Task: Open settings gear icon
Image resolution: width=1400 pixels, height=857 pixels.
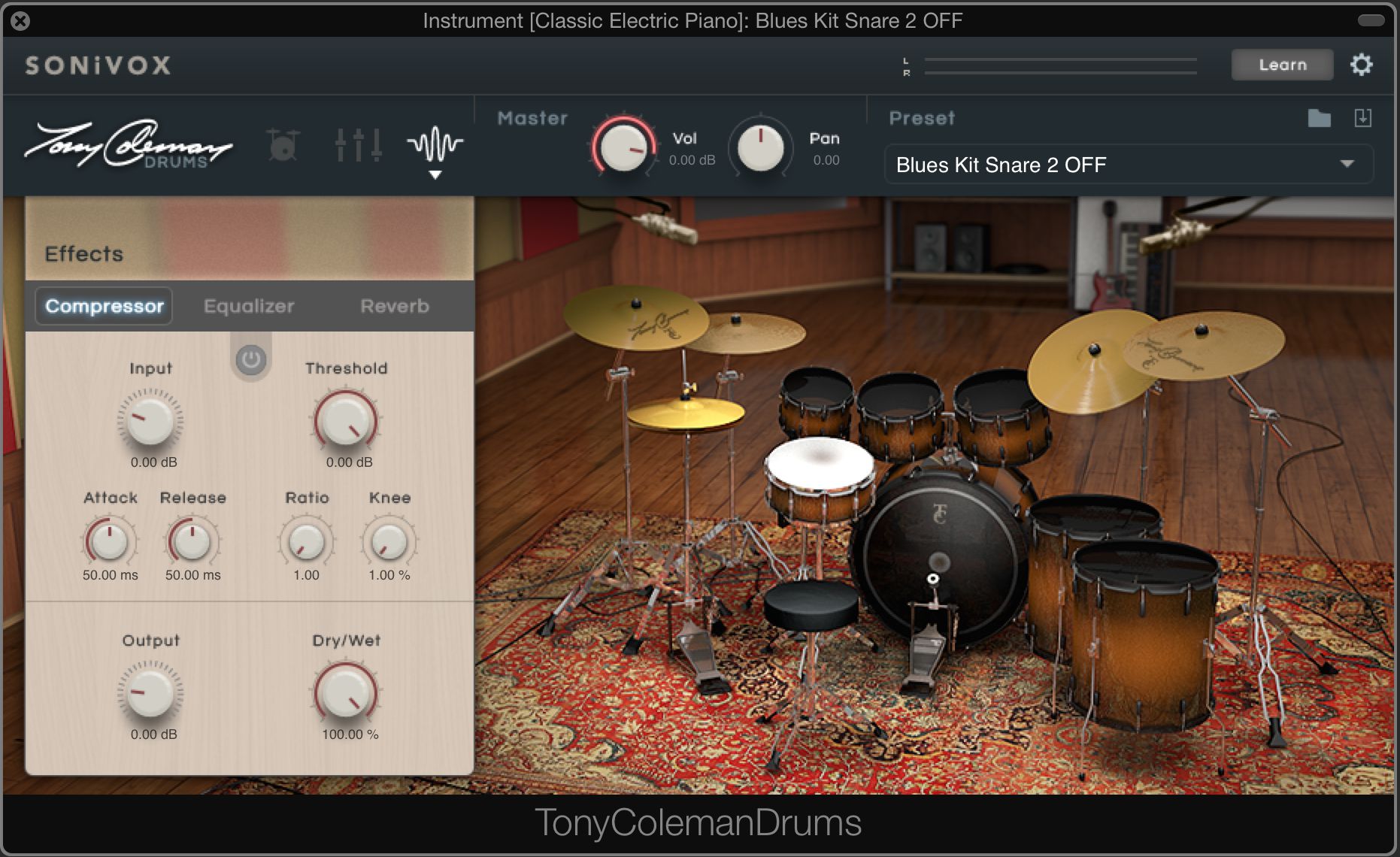Action: point(1362,65)
